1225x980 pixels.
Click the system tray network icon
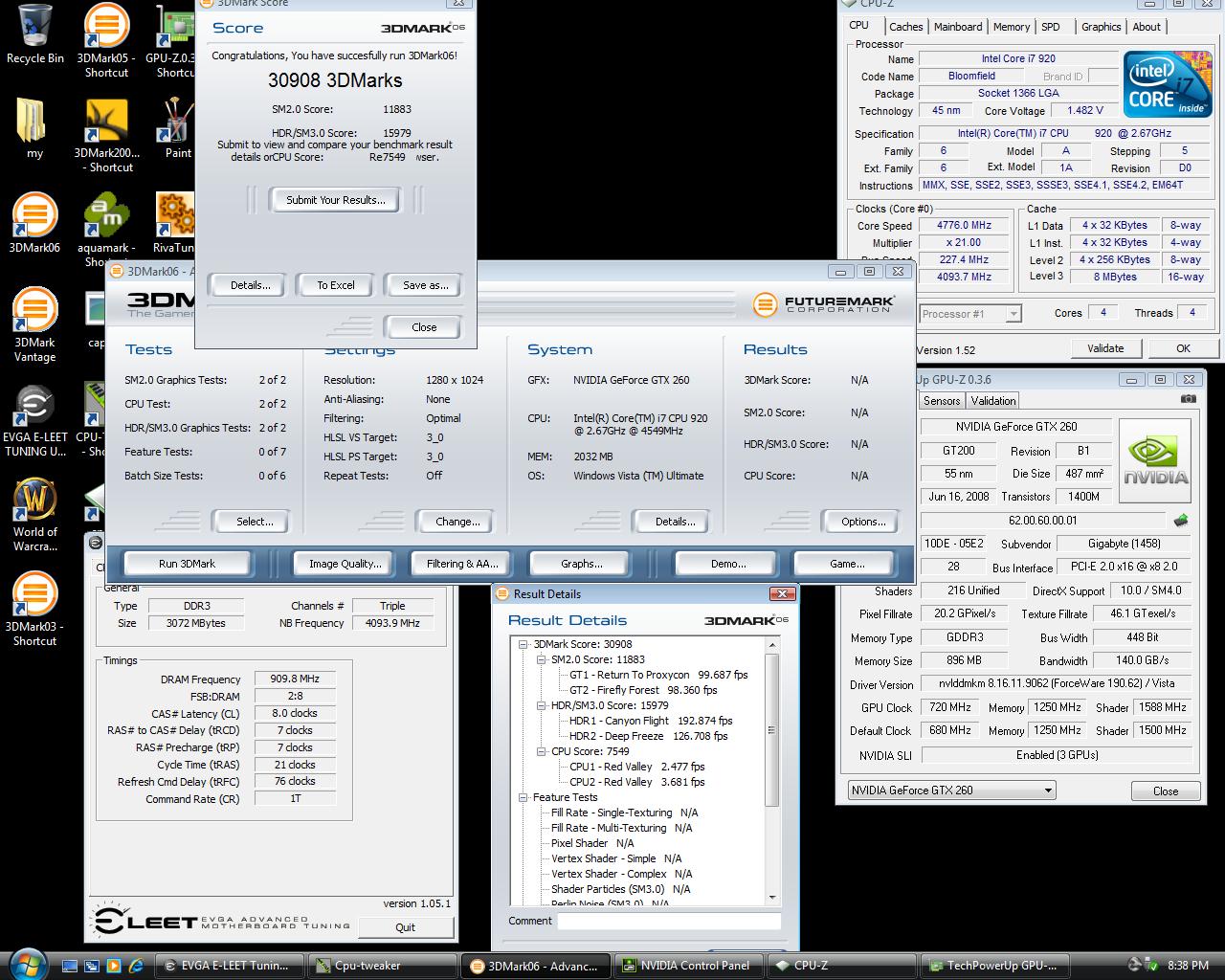coord(1149,966)
